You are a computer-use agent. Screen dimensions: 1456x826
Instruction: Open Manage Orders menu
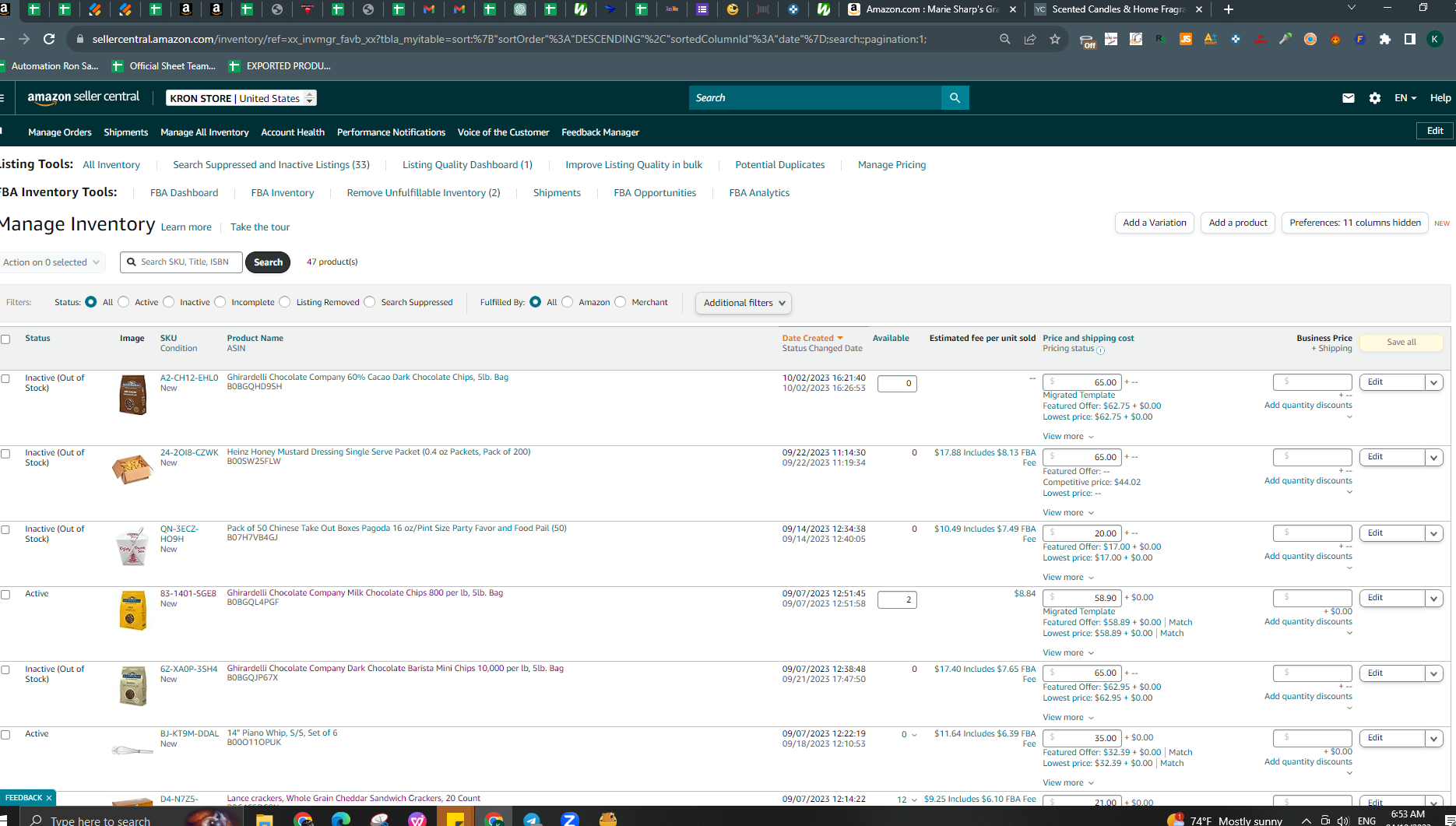tap(60, 132)
